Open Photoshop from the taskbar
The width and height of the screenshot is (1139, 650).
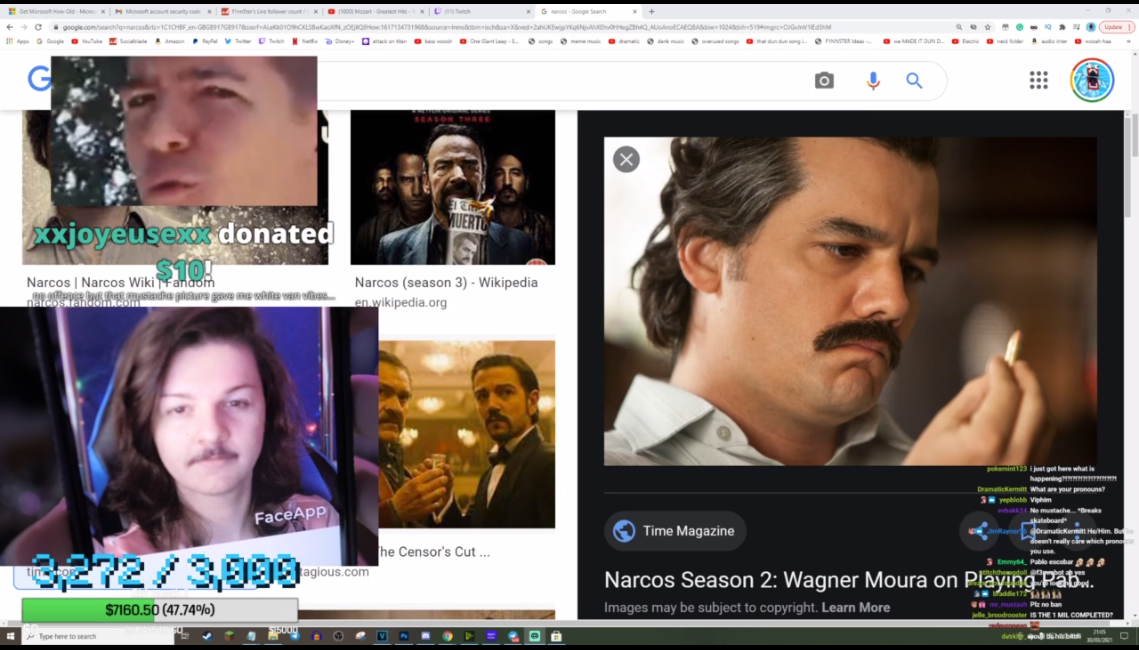point(404,636)
